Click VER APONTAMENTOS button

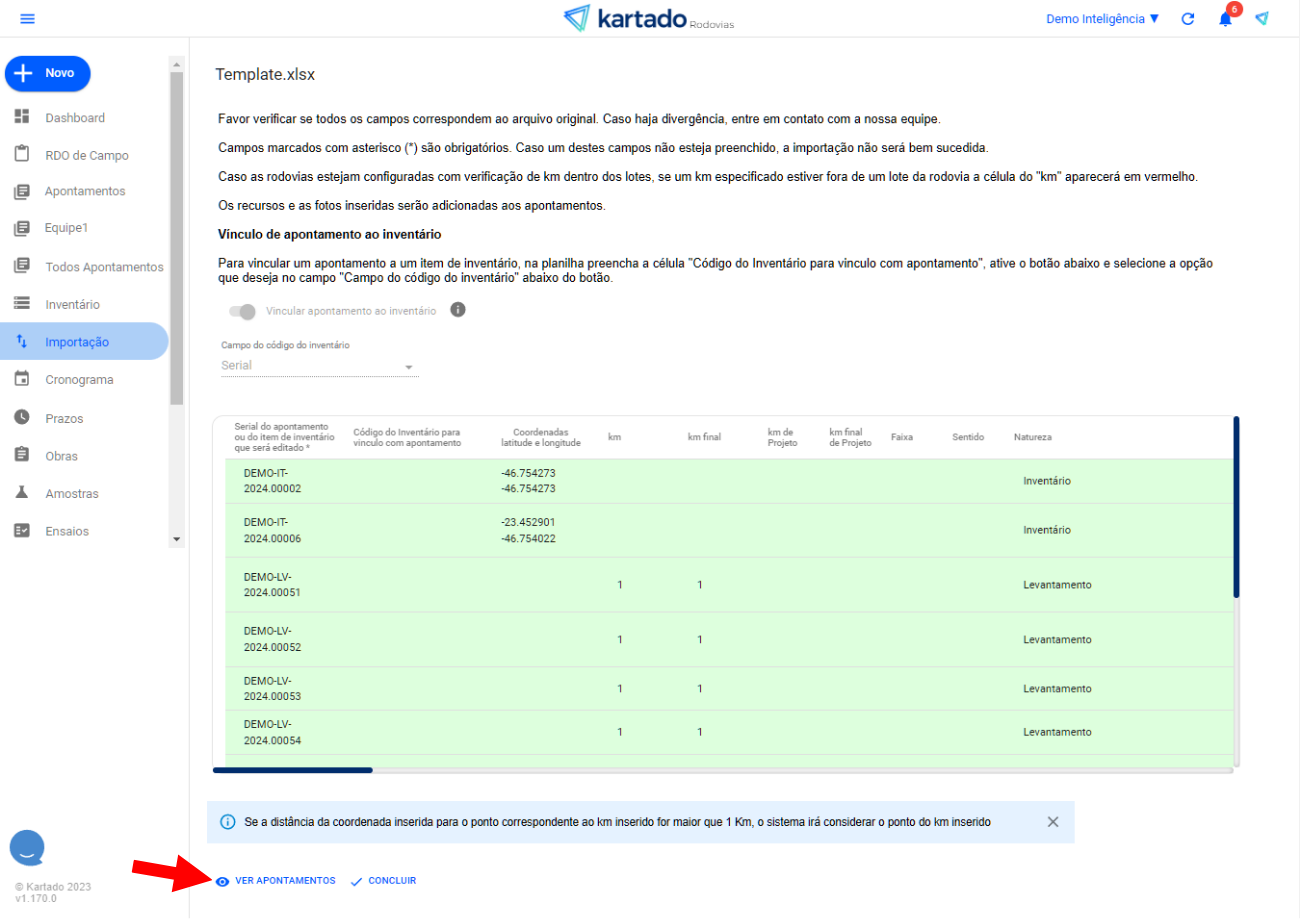click(276, 881)
